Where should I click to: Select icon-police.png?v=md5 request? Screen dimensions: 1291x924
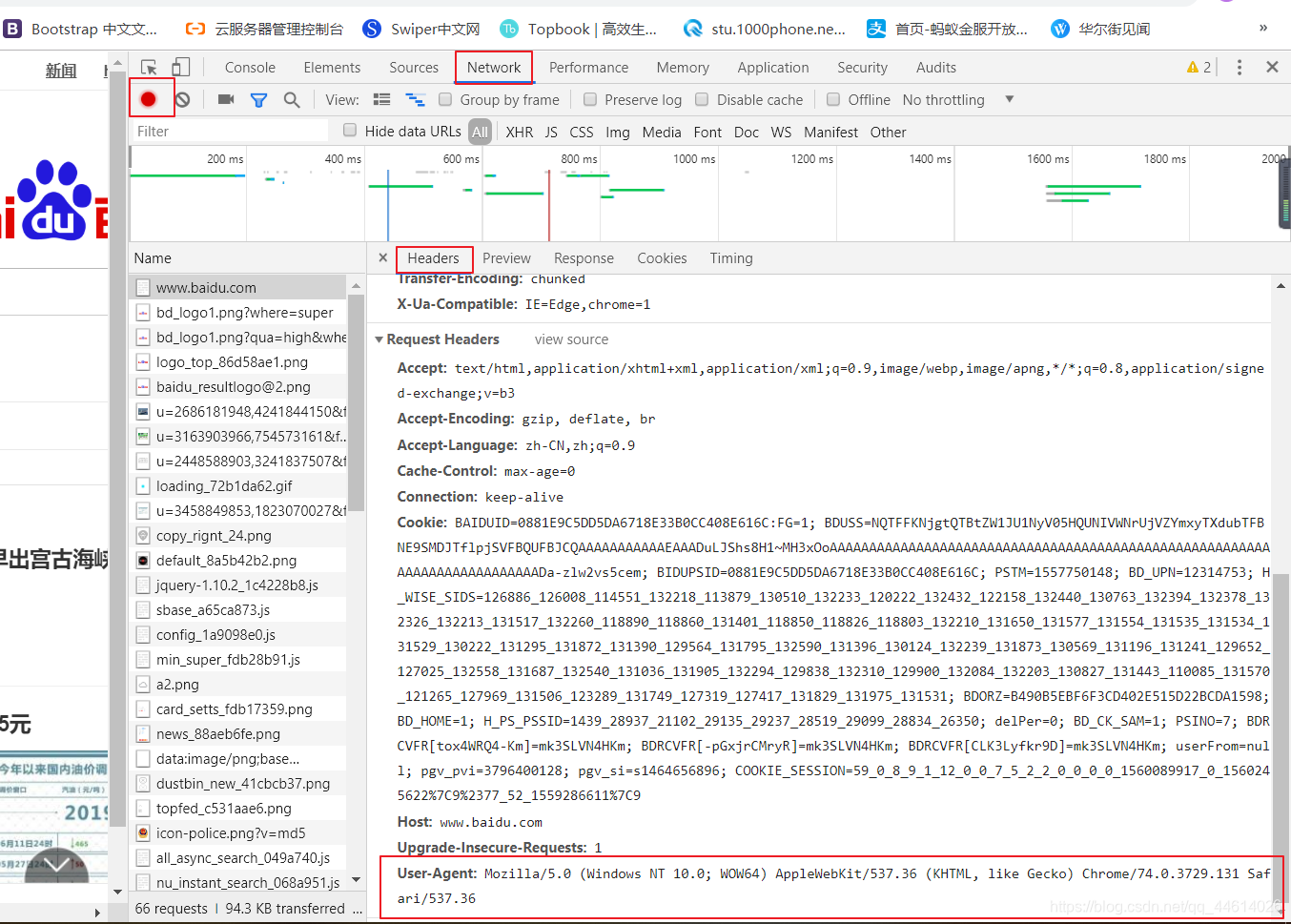click(237, 832)
